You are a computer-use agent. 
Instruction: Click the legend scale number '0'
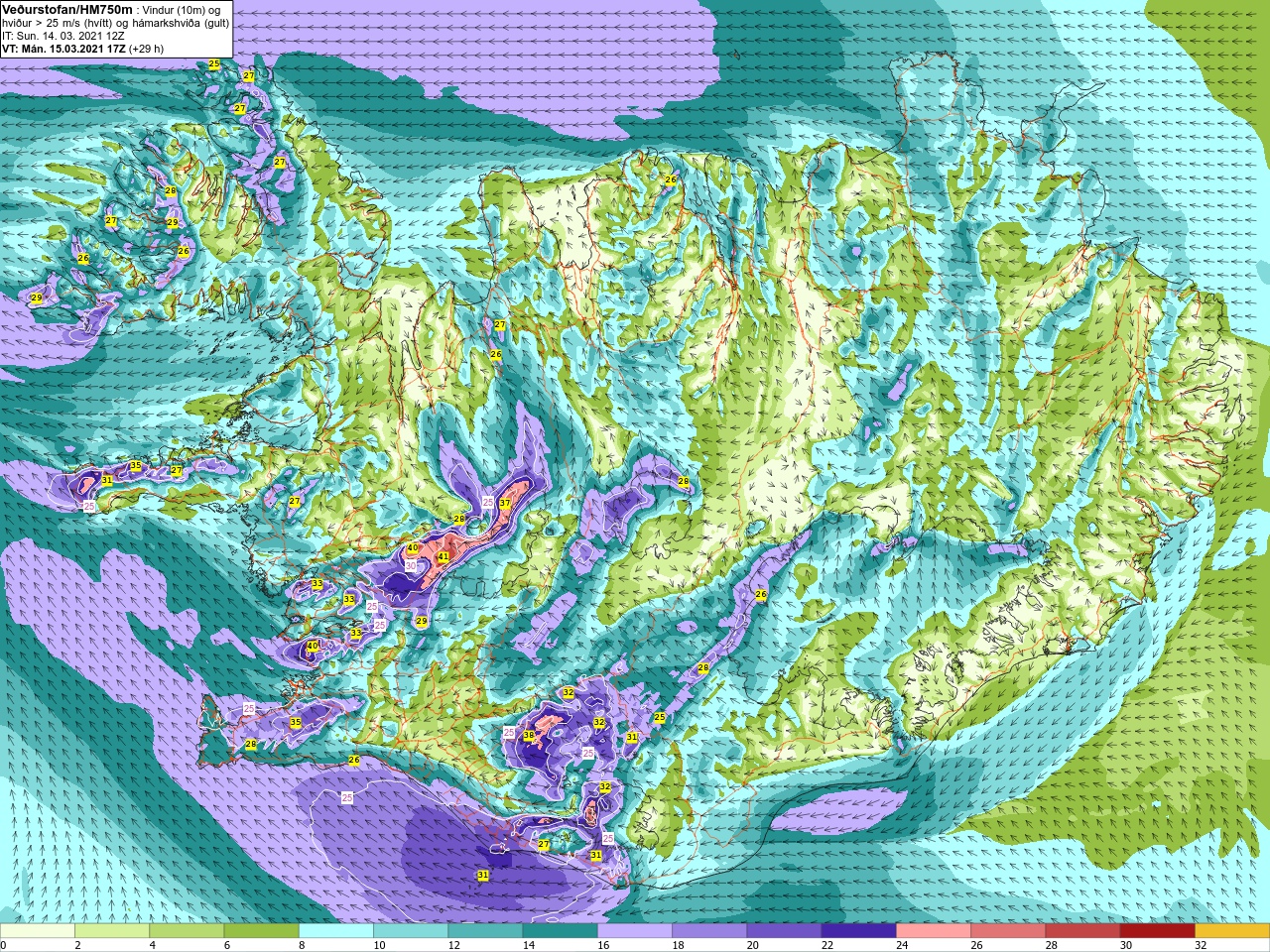3,945
